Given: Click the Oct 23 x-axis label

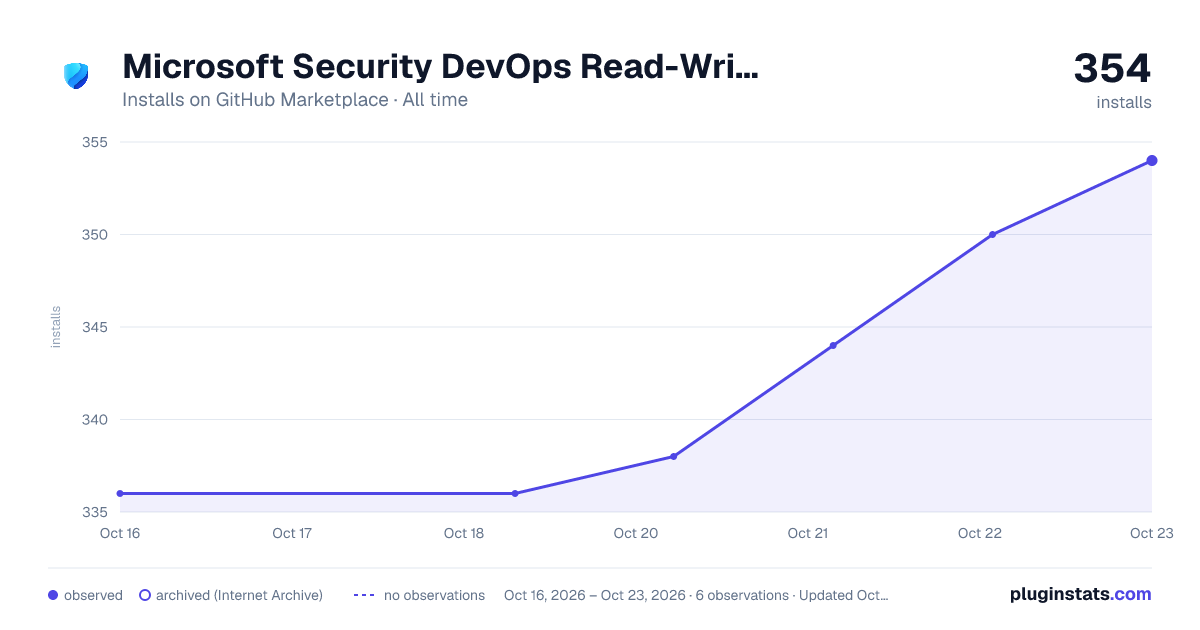Looking at the screenshot, I should coord(1150,534).
